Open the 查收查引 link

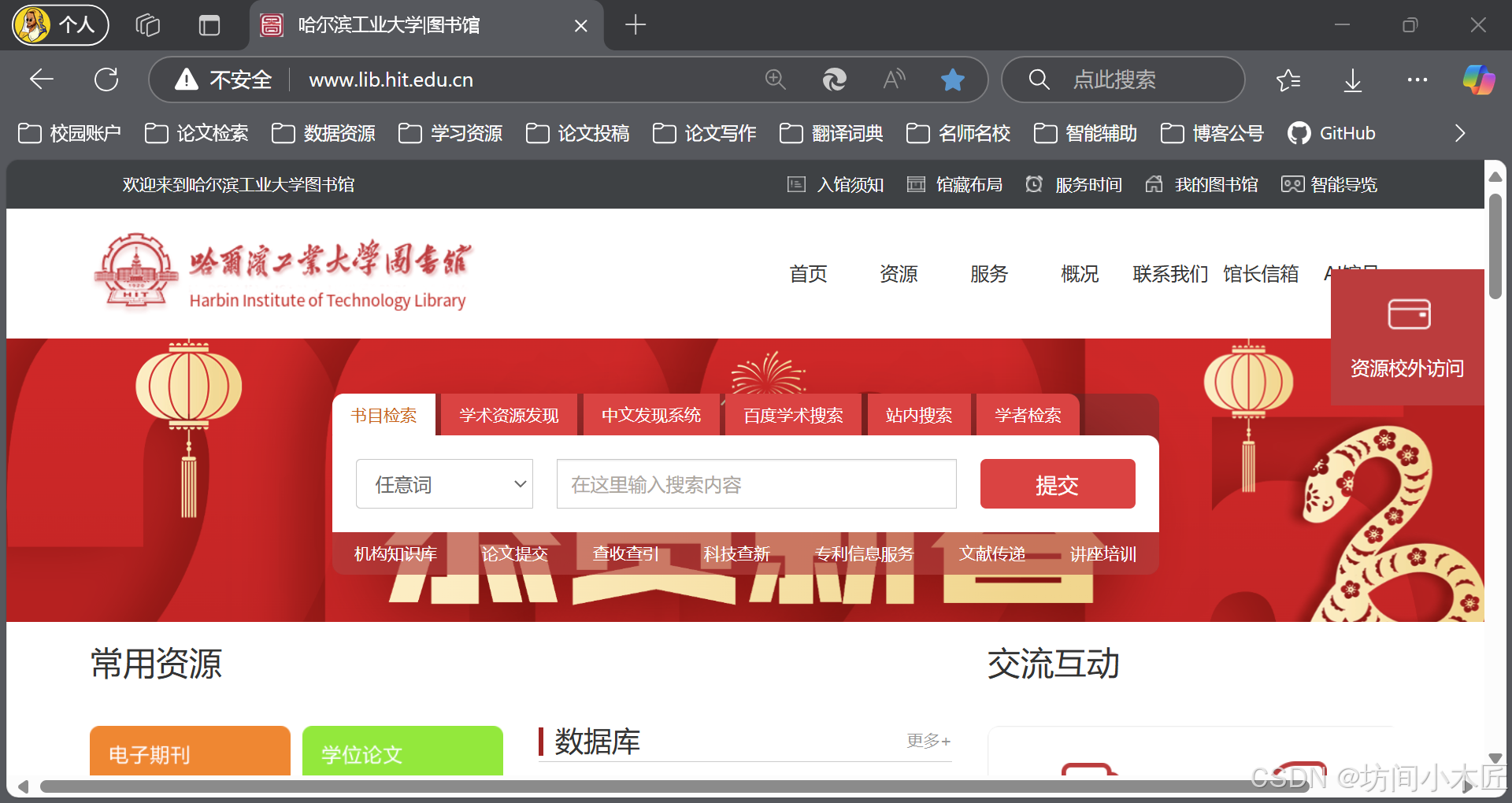tap(625, 554)
